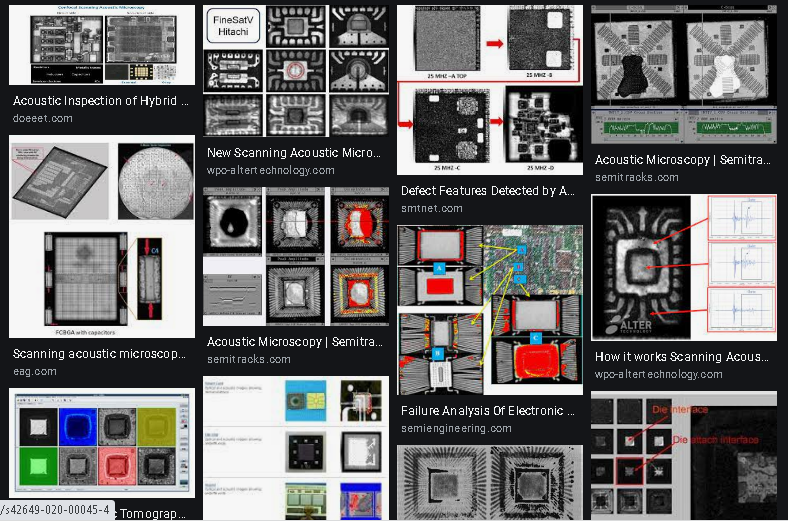This screenshot has height=527, width=788.
Task: Open the FineSatV Hitachi image grid
Action: pyautogui.click(x=296, y=71)
